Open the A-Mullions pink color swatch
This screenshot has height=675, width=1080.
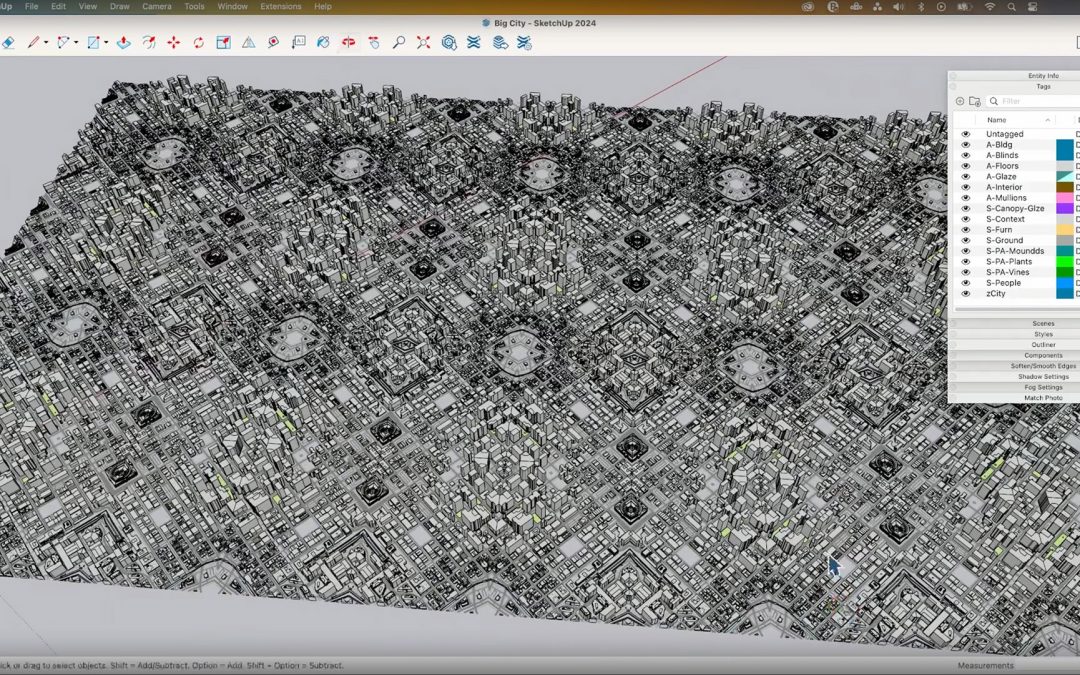tap(1065, 198)
